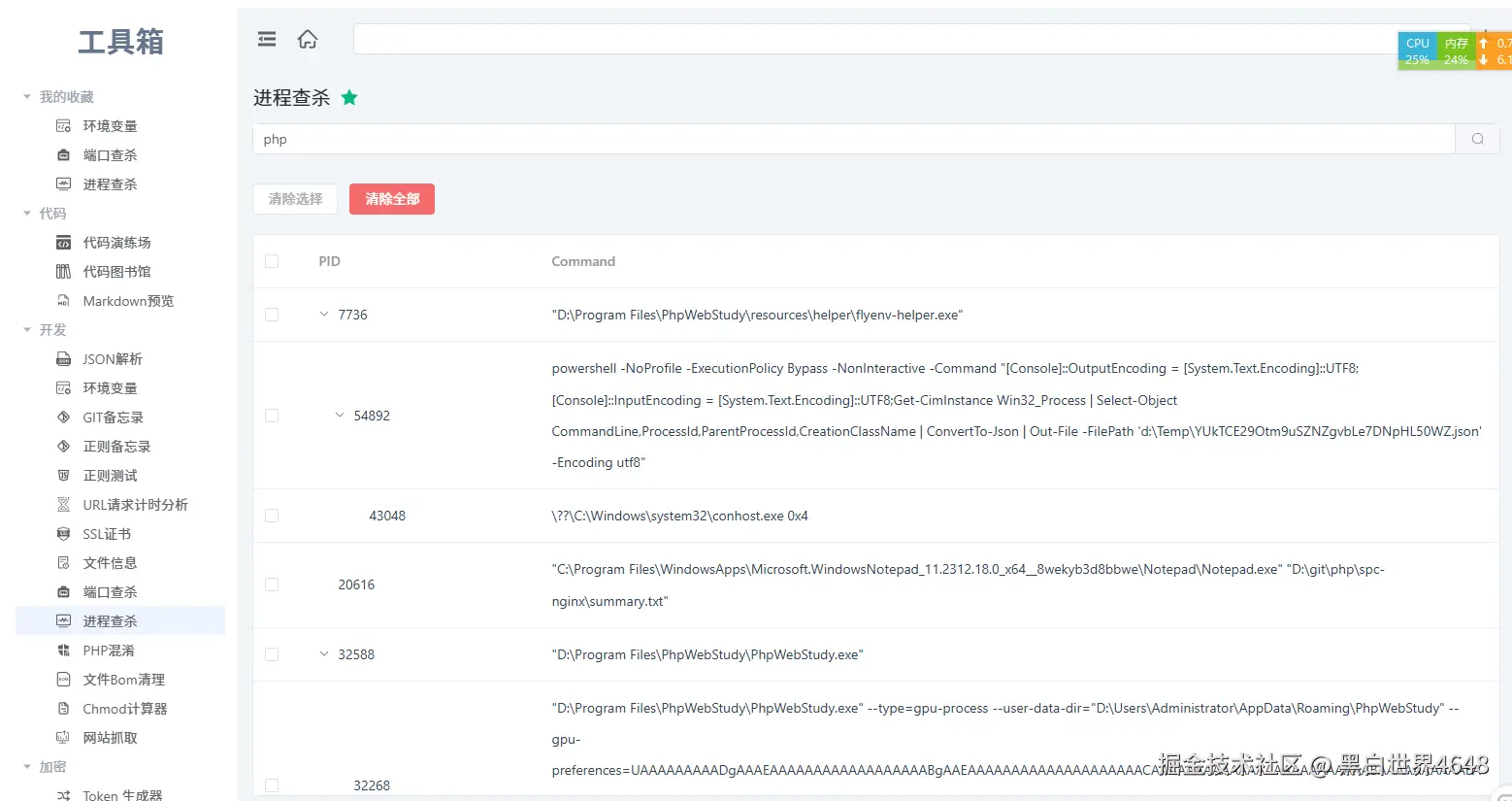
Task: Check the box for PID 54892
Action: coord(272,416)
